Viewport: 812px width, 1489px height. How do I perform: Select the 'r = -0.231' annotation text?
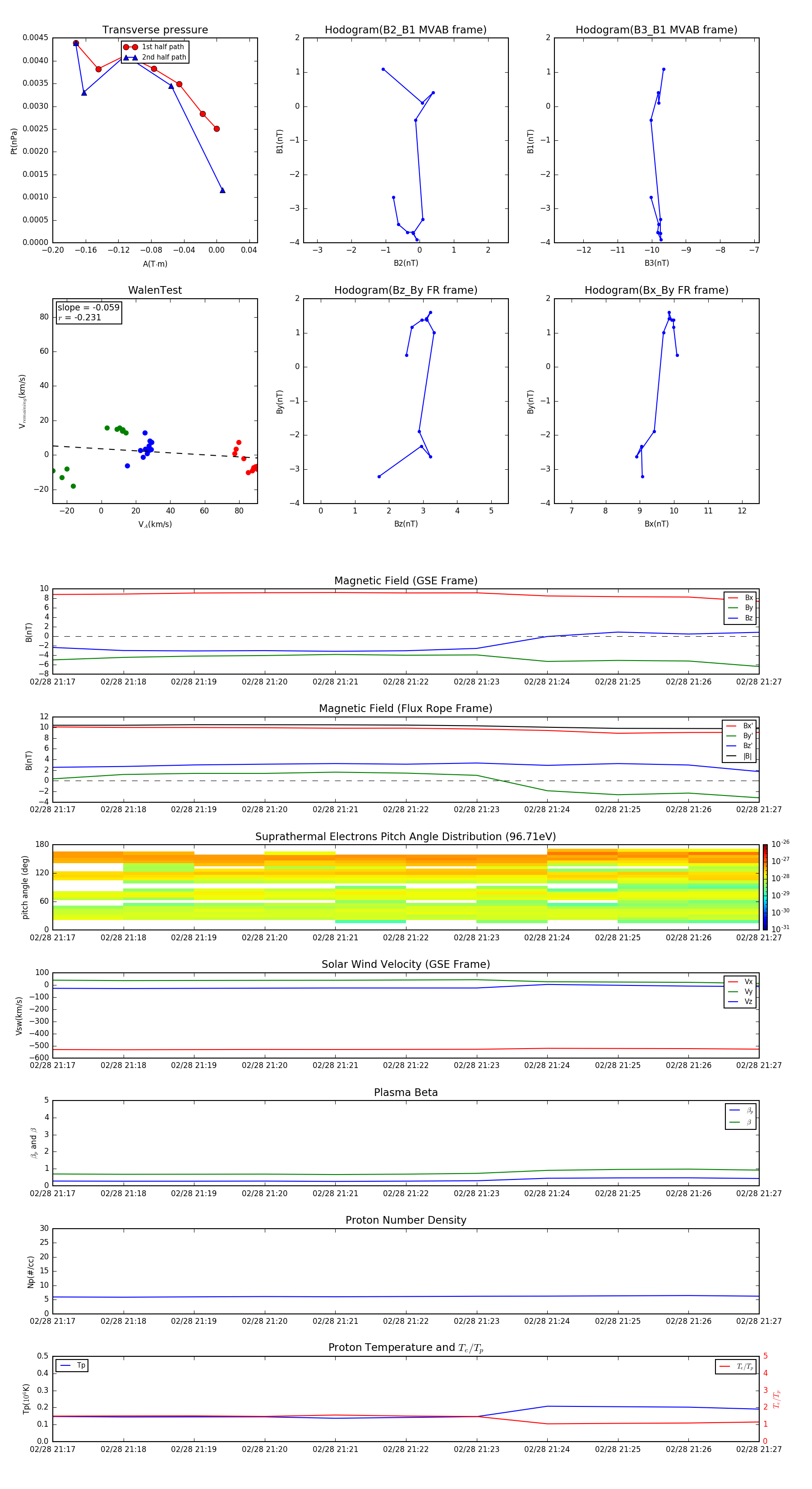80,317
